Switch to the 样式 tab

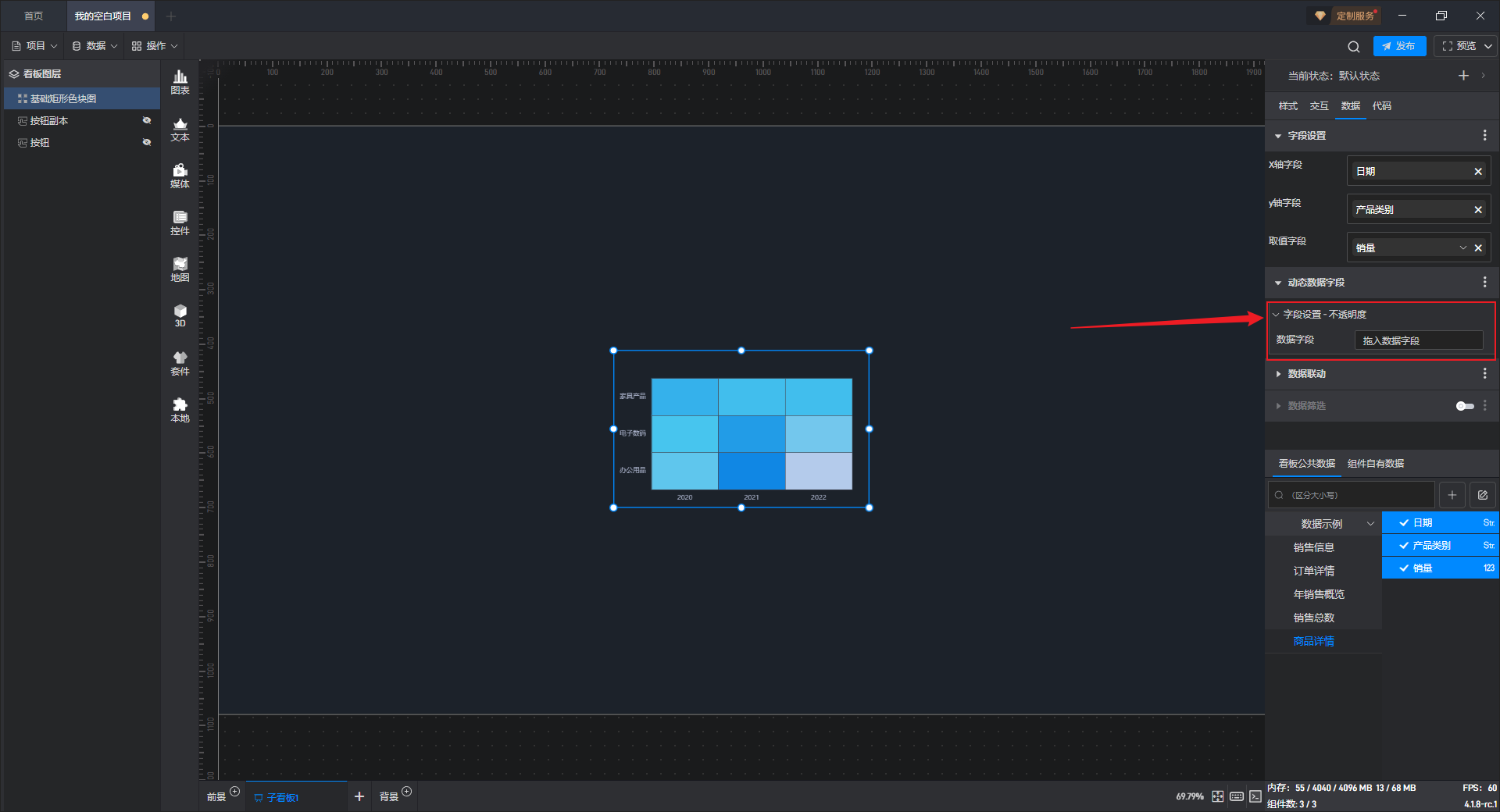(x=1288, y=106)
